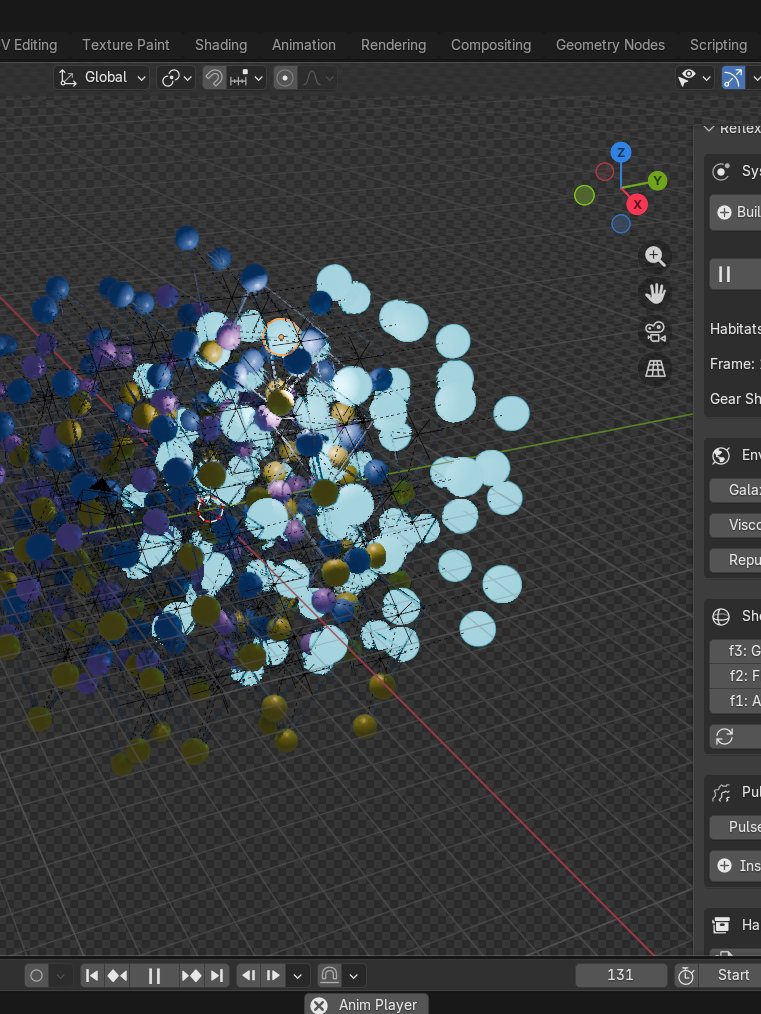
Task: Click the Start frame field
Action: 730,975
